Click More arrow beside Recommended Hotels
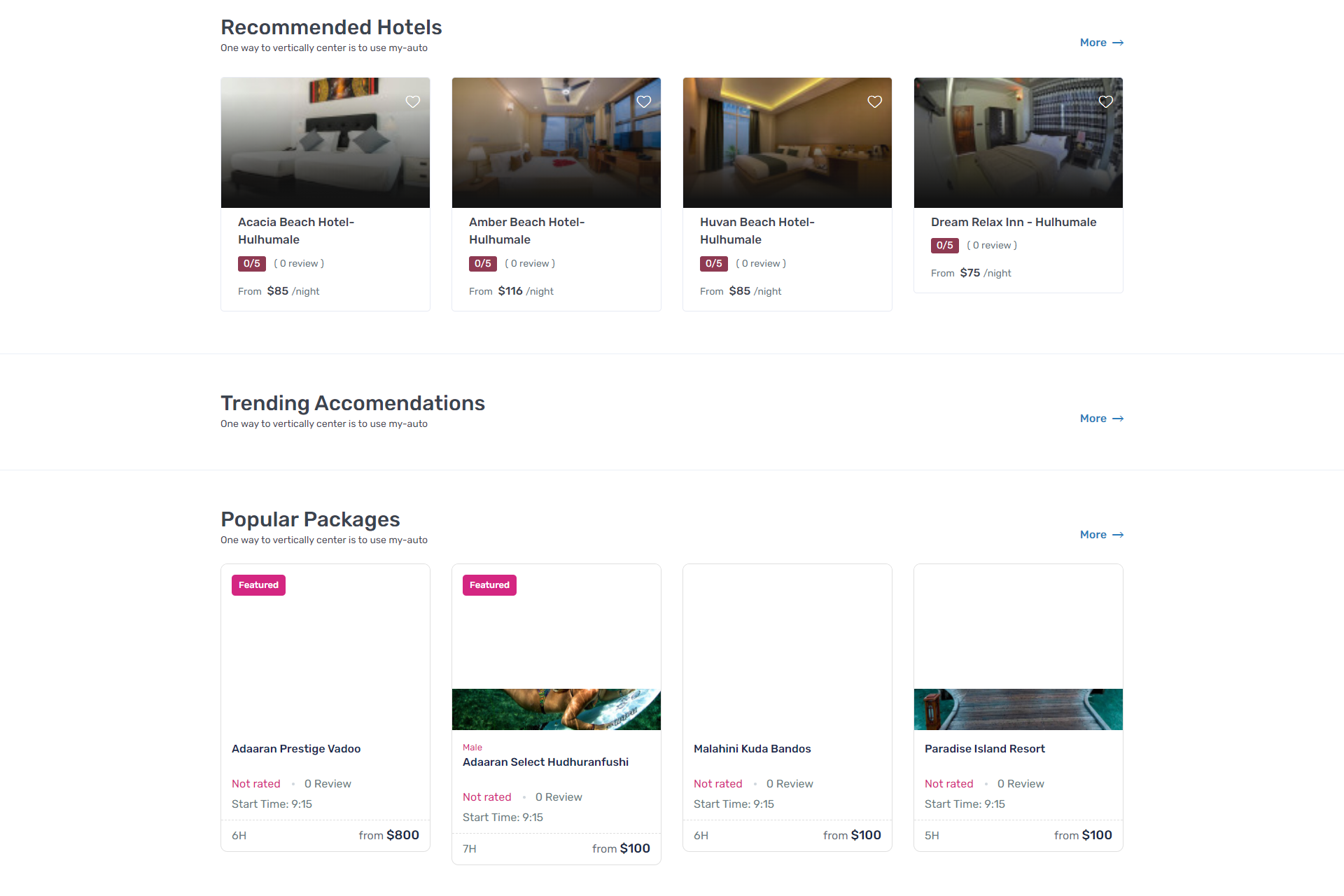1344x896 pixels. pos(1101,43)
